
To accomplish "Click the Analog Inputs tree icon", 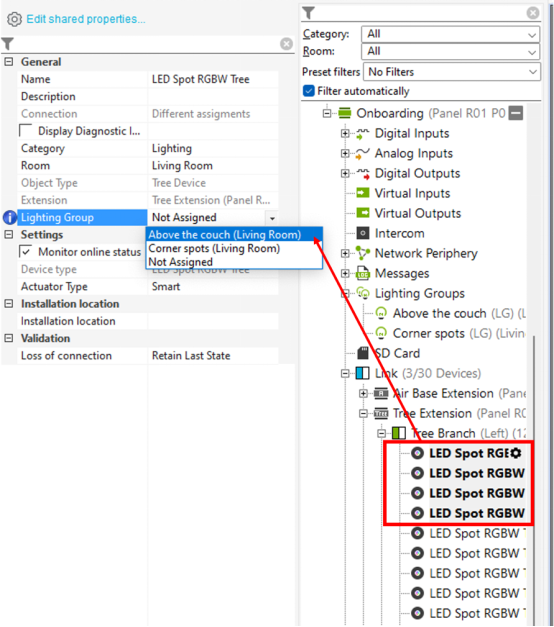I will [x=363, y=154].
